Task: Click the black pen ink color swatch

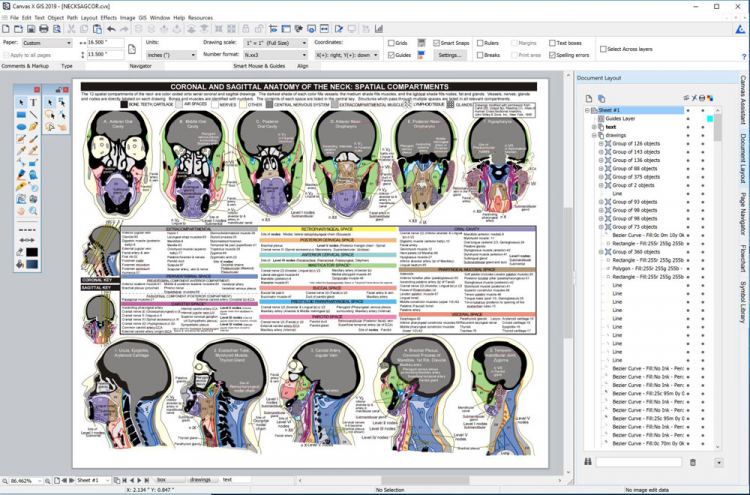Action: pyautogui.click(x=32, y=252)
